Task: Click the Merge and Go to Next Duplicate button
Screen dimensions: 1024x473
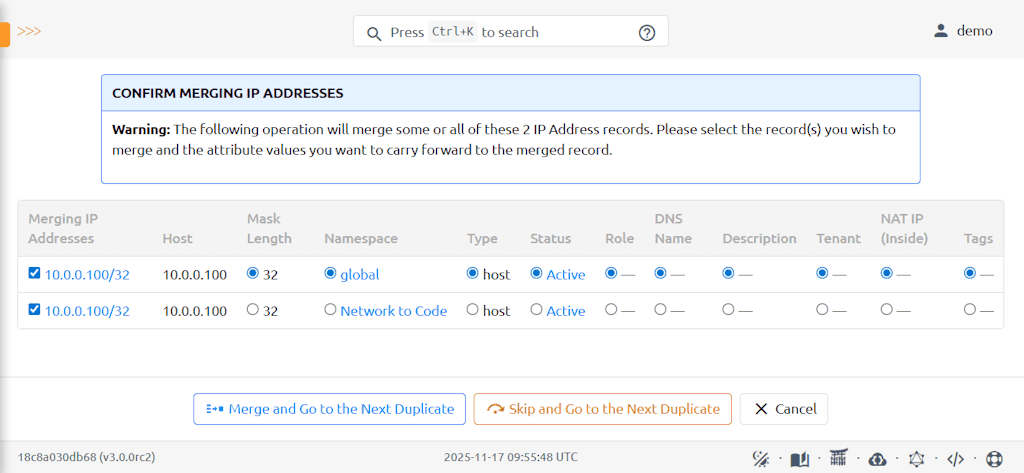Action: 330,409
